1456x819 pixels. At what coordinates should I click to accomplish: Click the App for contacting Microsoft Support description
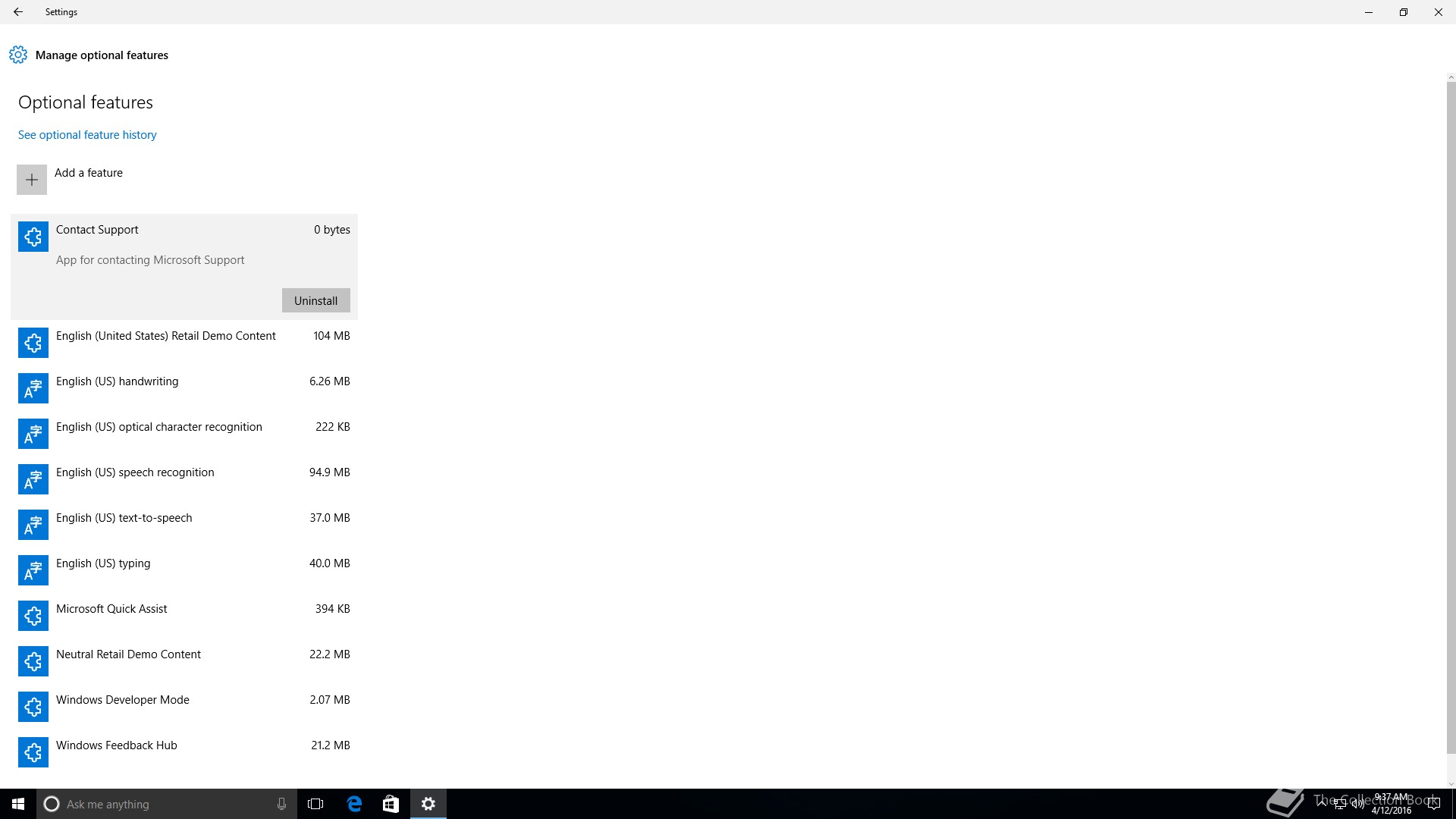(150, 260)
